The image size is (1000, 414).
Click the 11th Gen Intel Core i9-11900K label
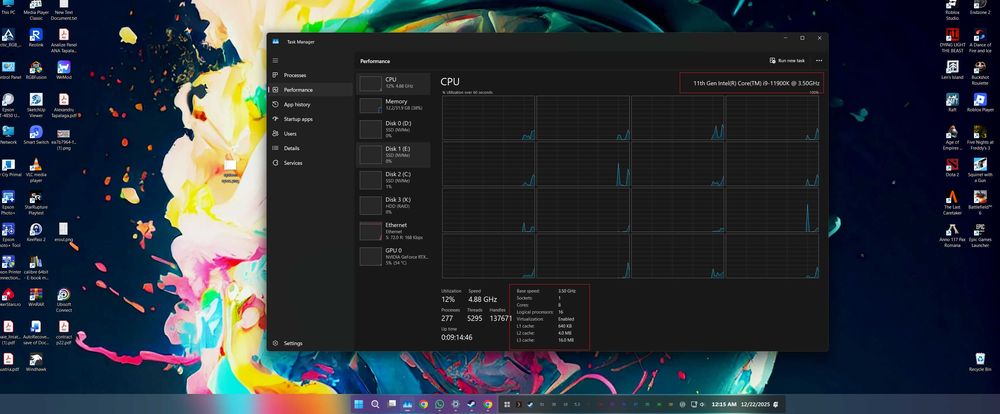point(756,84)
